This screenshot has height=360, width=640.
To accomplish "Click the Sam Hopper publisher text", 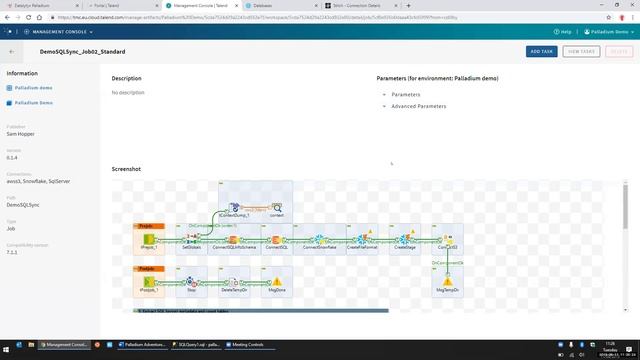I will click(20, 134).
